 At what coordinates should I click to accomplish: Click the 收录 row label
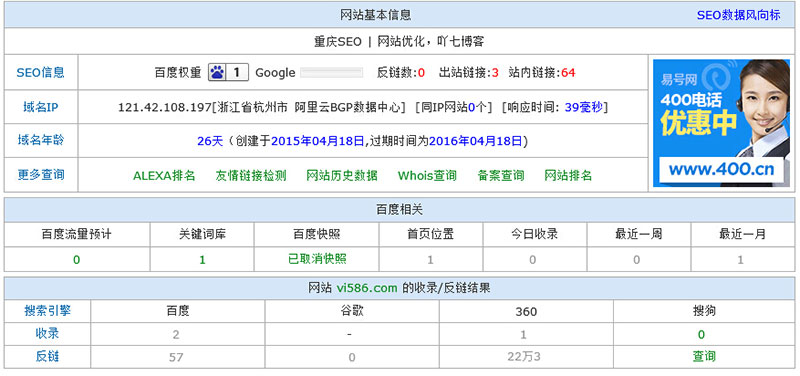(47, 334)
